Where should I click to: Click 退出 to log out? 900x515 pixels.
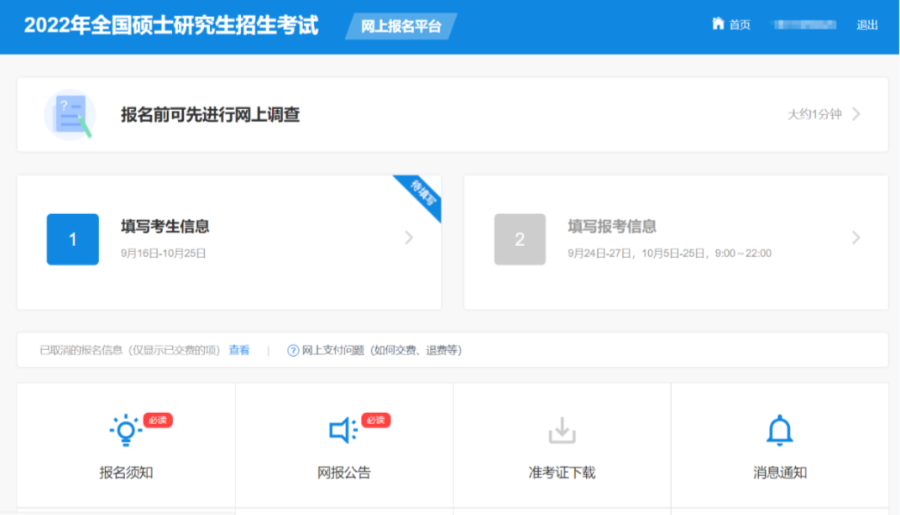click(x=867, y=25)
